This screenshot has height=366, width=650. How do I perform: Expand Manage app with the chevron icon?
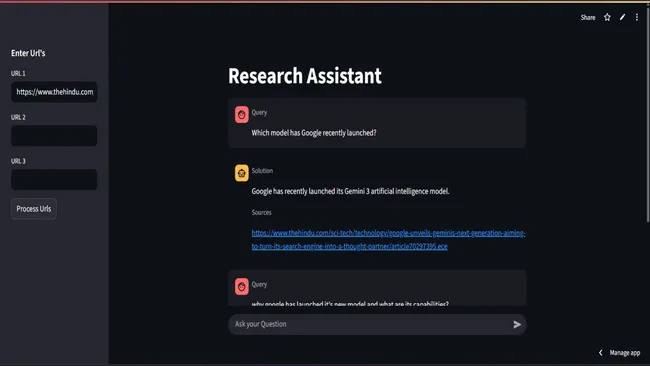pos(601,352)
